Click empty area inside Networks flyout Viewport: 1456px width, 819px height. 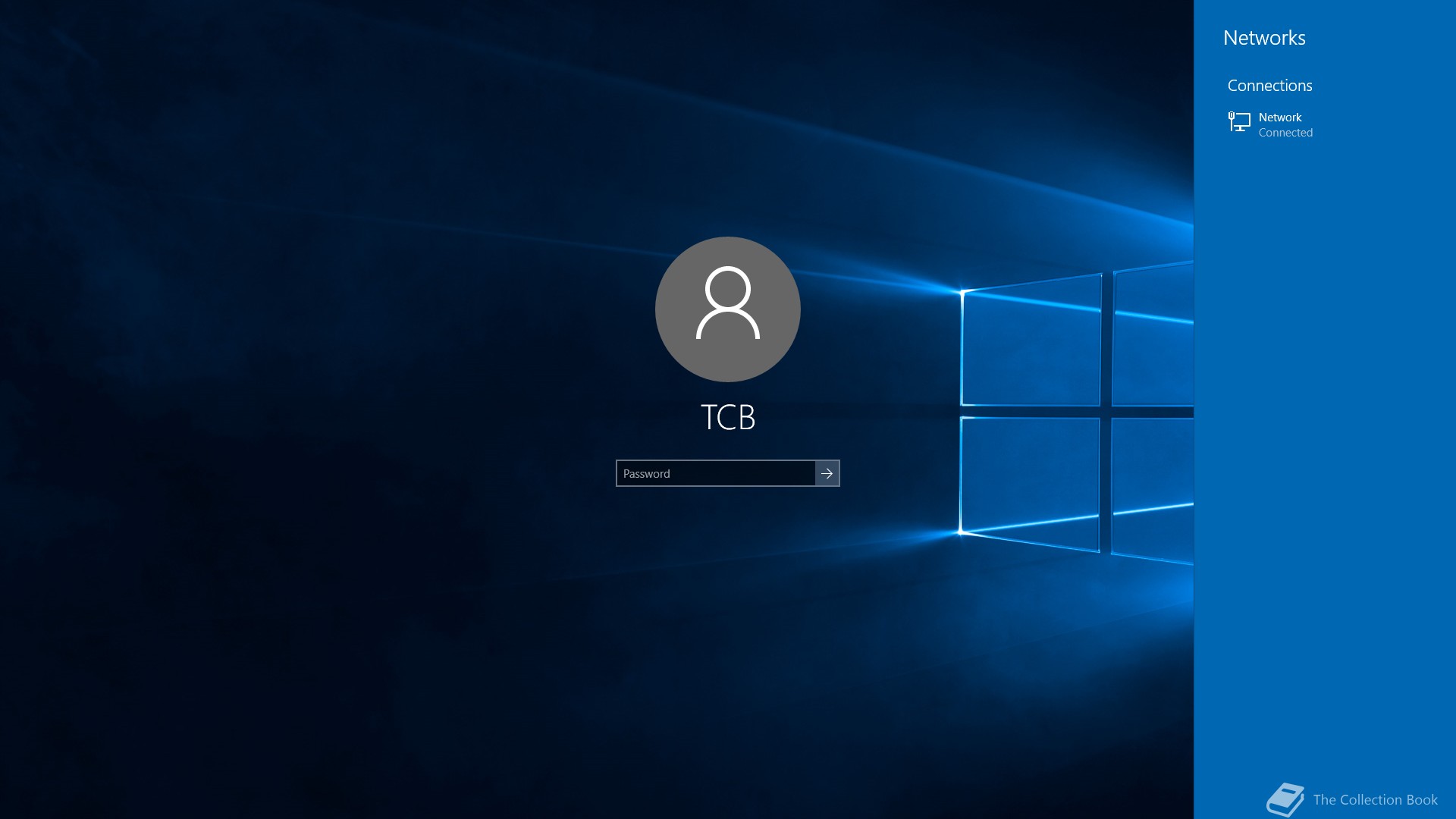[x=1323, y=455]
